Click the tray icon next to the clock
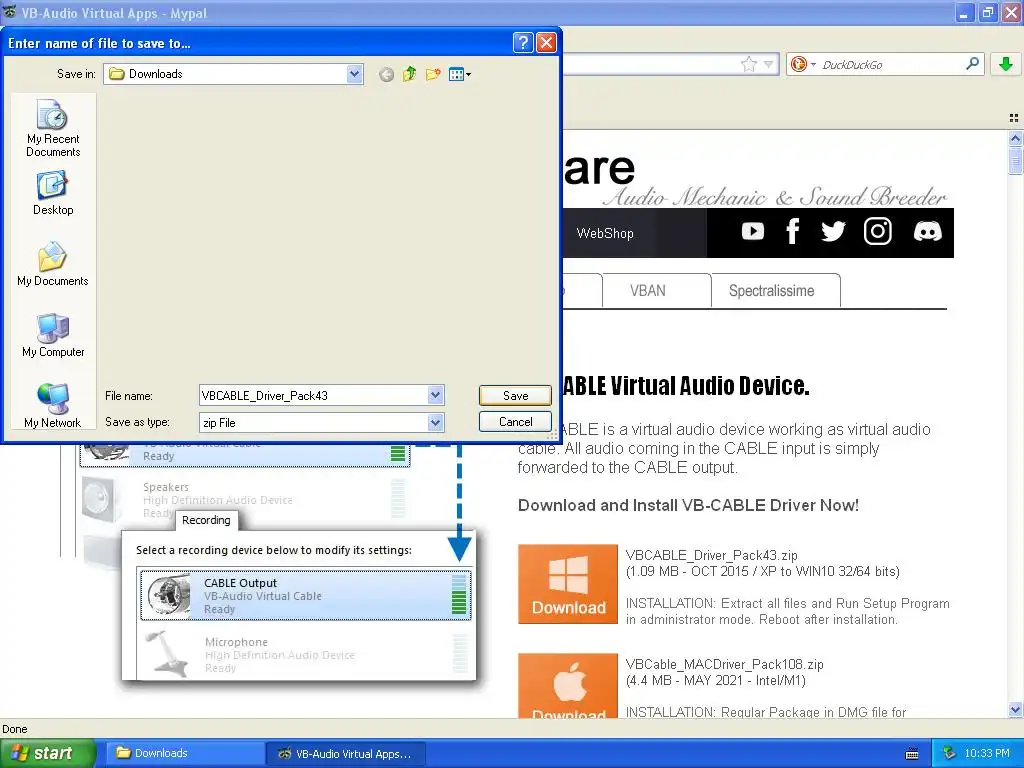 [x=950, y=753]
